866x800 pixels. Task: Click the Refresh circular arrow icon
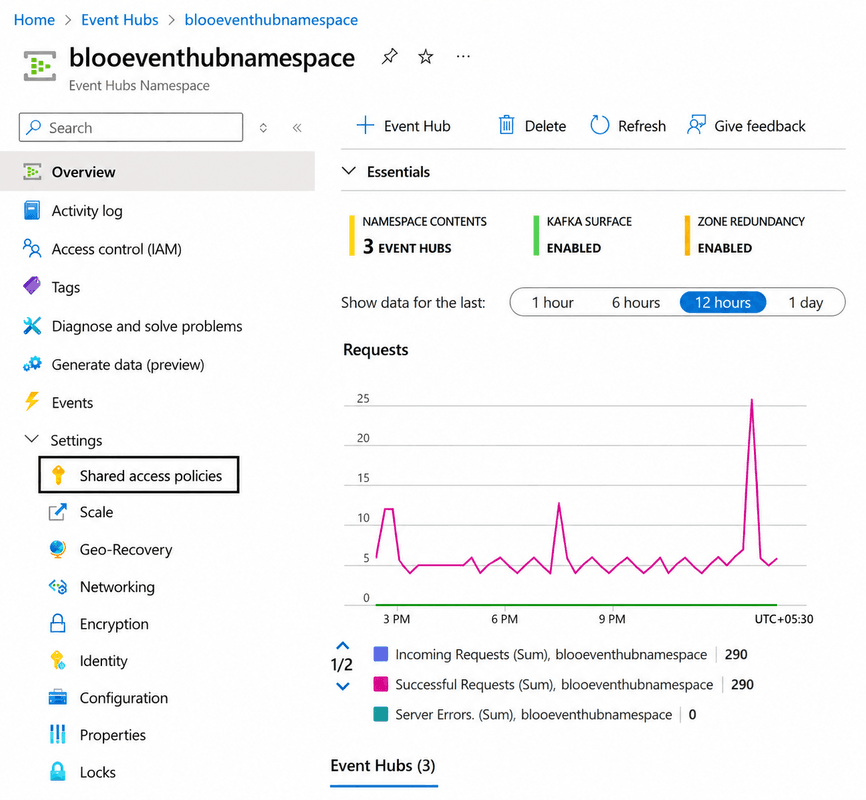[x=599, y=125]
